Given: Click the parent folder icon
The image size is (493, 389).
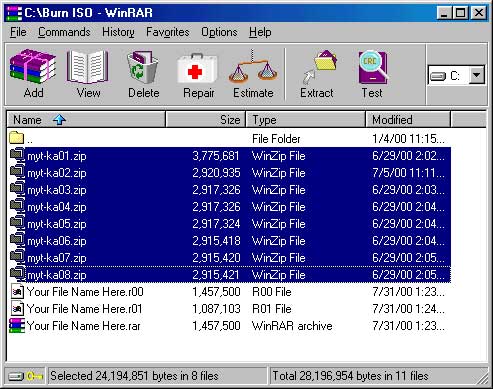Looking at the screenshot, I should click(17, 137).
